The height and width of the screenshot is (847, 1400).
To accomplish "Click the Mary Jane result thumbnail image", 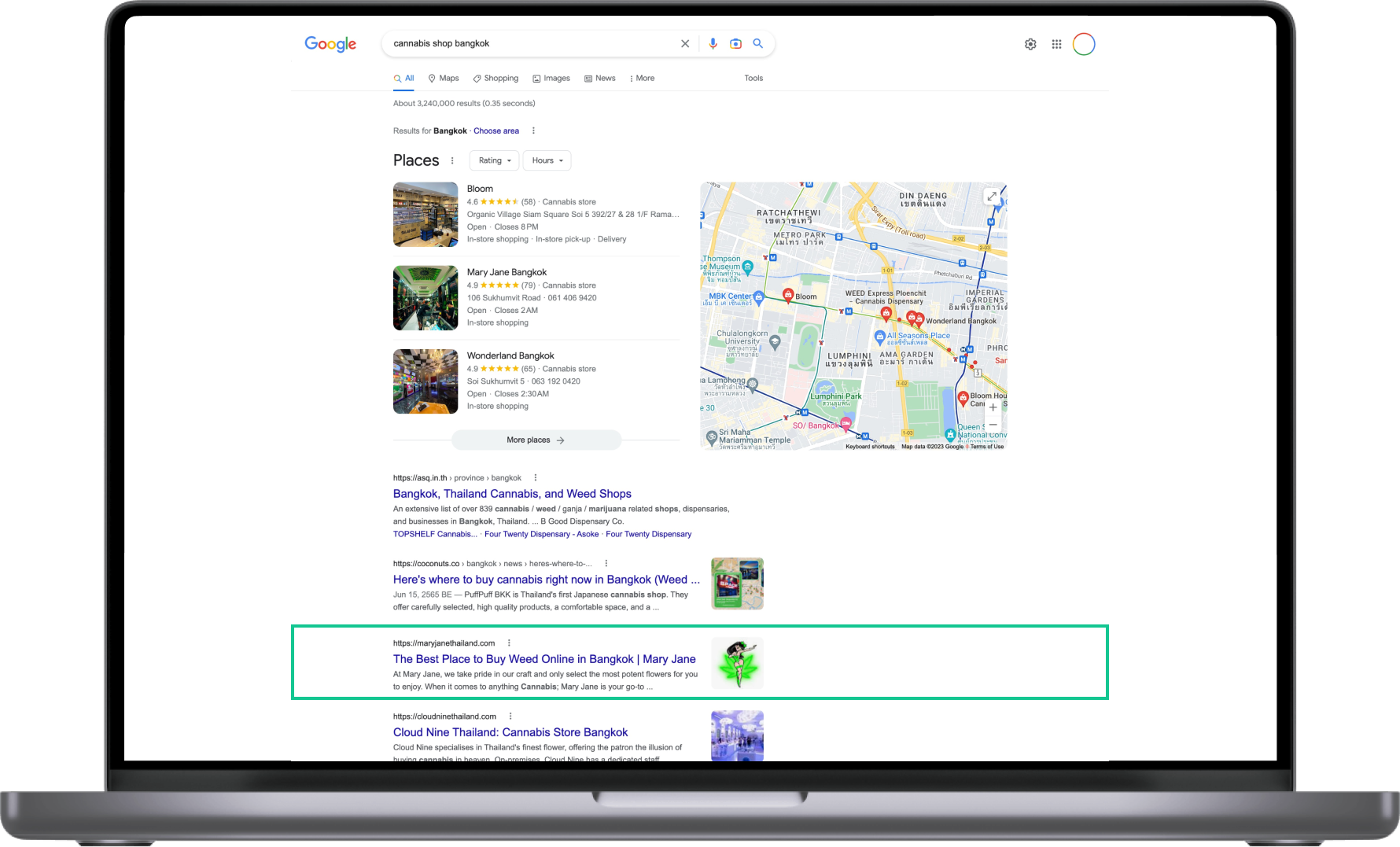I will 737,663.
